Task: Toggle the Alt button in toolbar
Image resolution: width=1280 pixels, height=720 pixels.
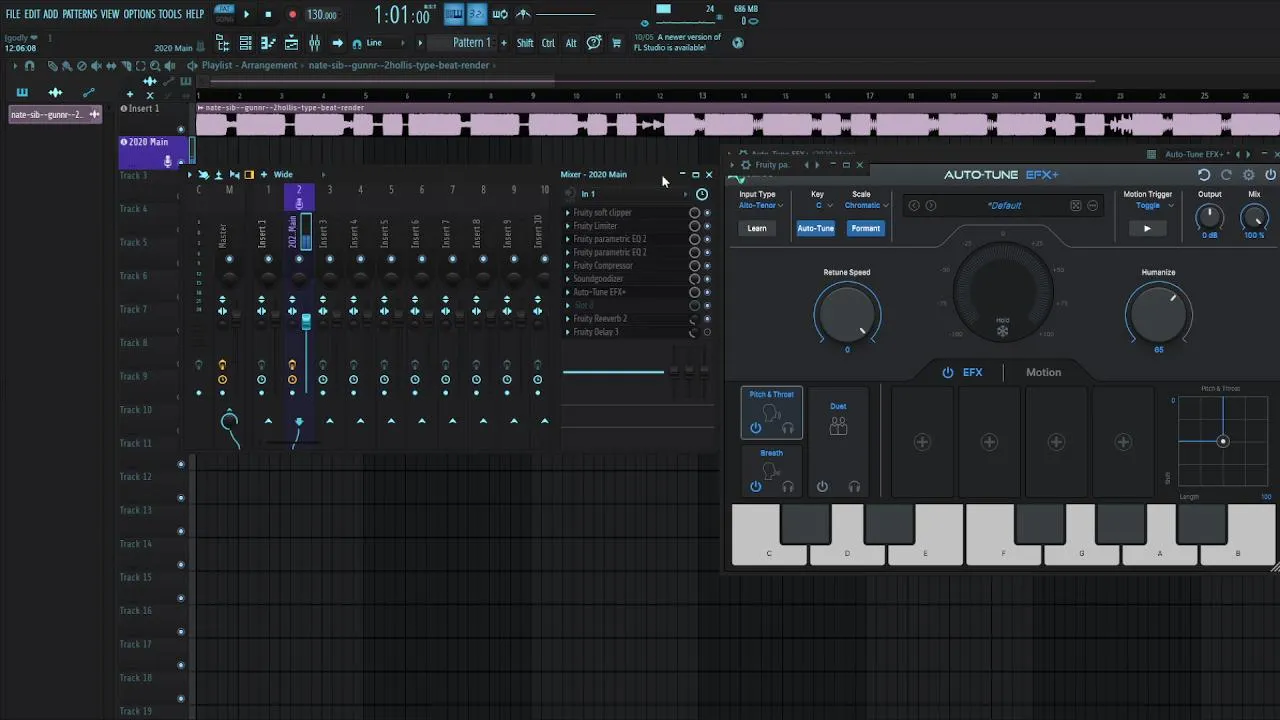Action: point(571,43)
